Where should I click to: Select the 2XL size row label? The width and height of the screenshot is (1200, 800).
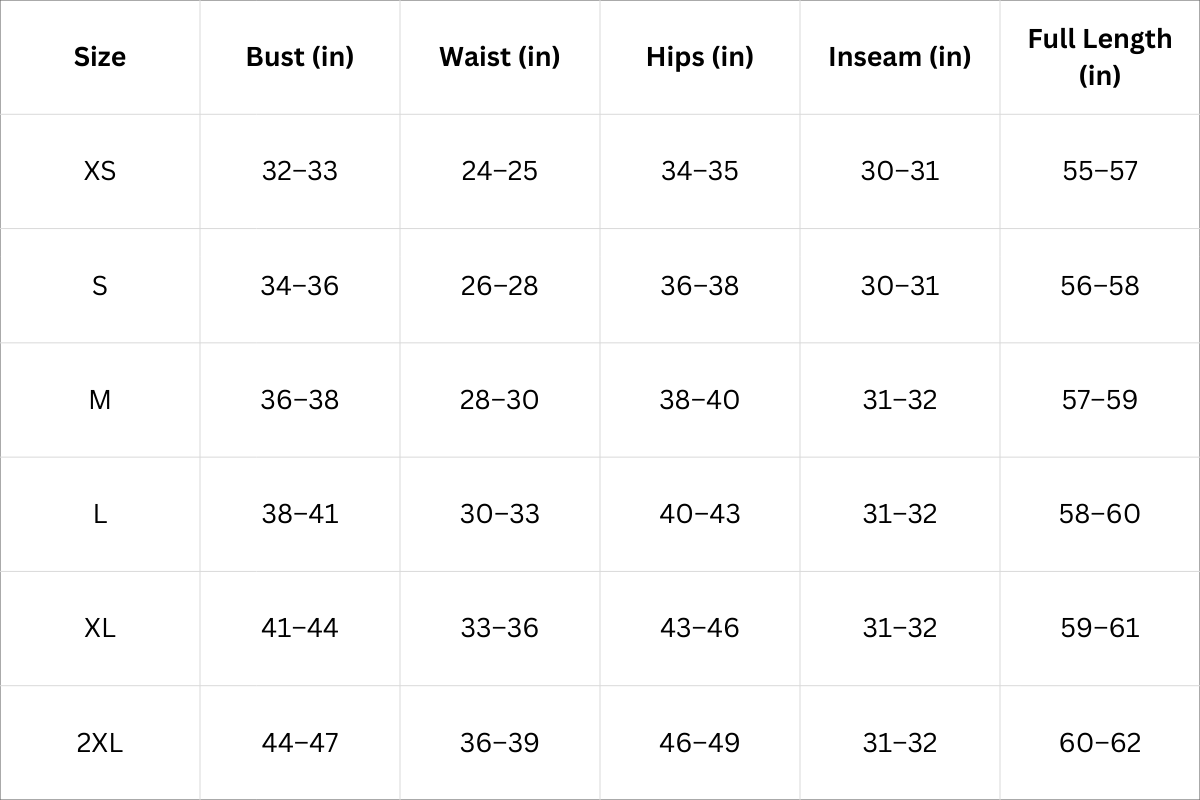[100, 743]
